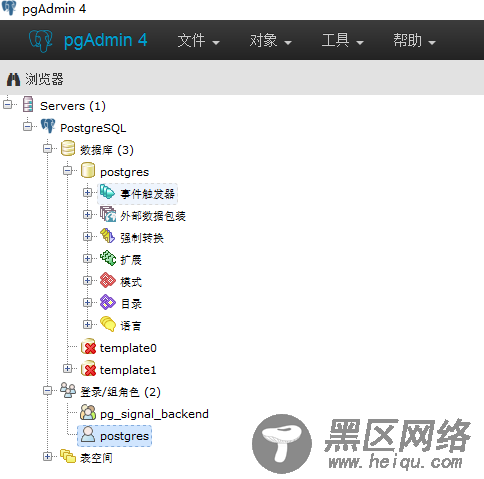Click the template1 disconnected database icon

click(x=88, y=369)
